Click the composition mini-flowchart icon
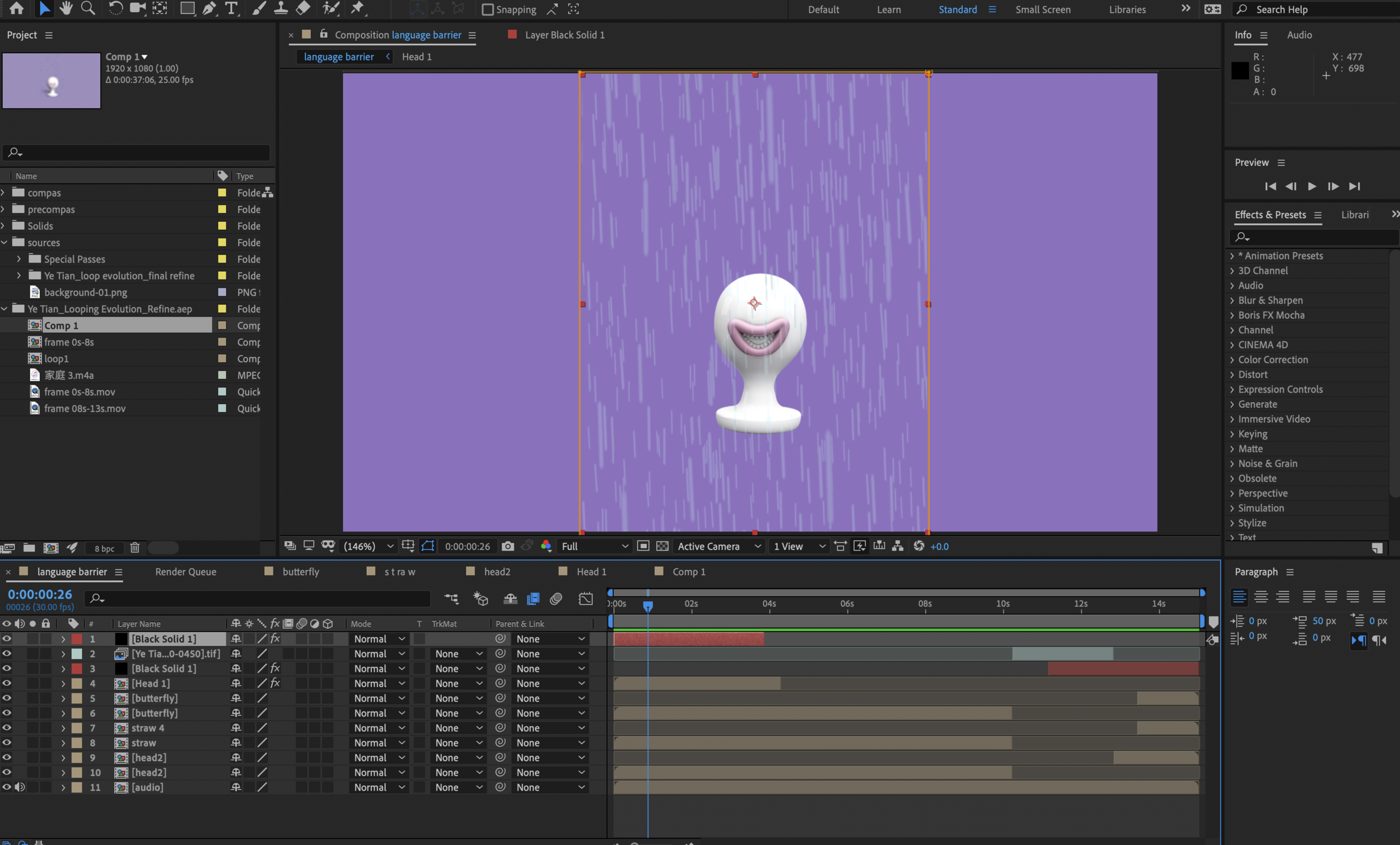Viewport: 1400px width, 845px height. point(451,599)
